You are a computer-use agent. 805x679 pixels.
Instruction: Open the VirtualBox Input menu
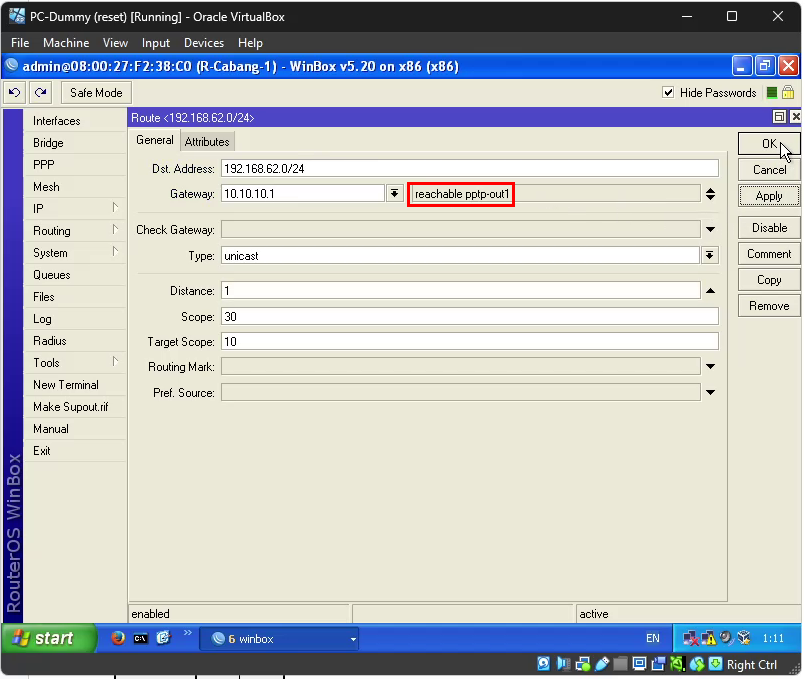(156, 43)
